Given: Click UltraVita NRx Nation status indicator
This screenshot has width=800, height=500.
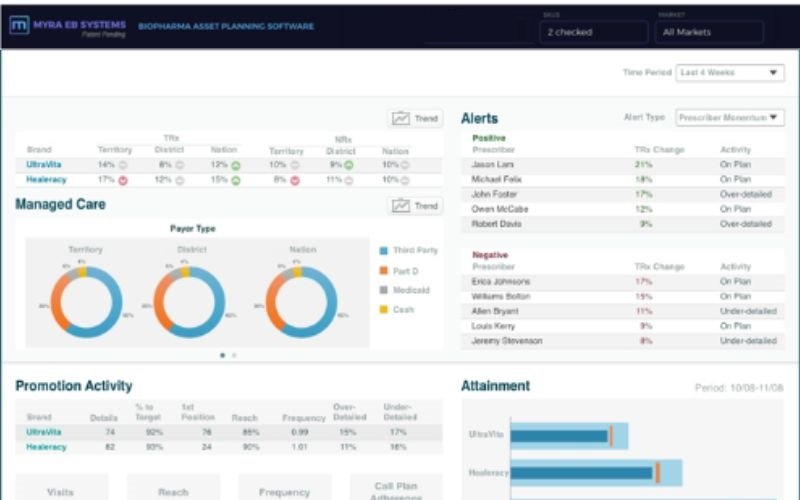Looking at the screenshot, I should coord(405,165).
